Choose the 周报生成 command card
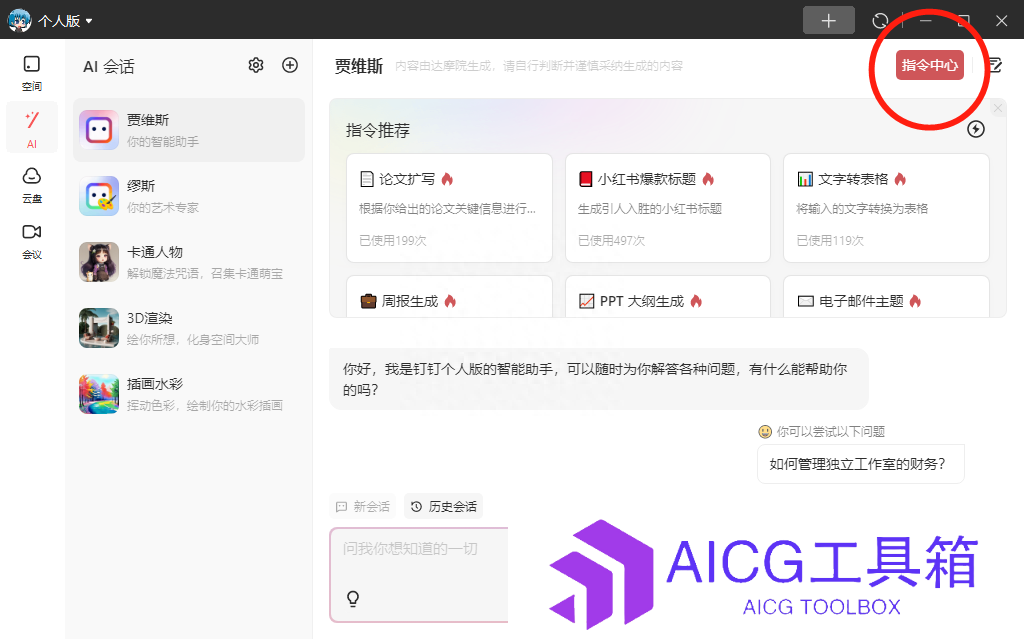This screenshot has width=1024, height=640. click(x=449, y=297)
